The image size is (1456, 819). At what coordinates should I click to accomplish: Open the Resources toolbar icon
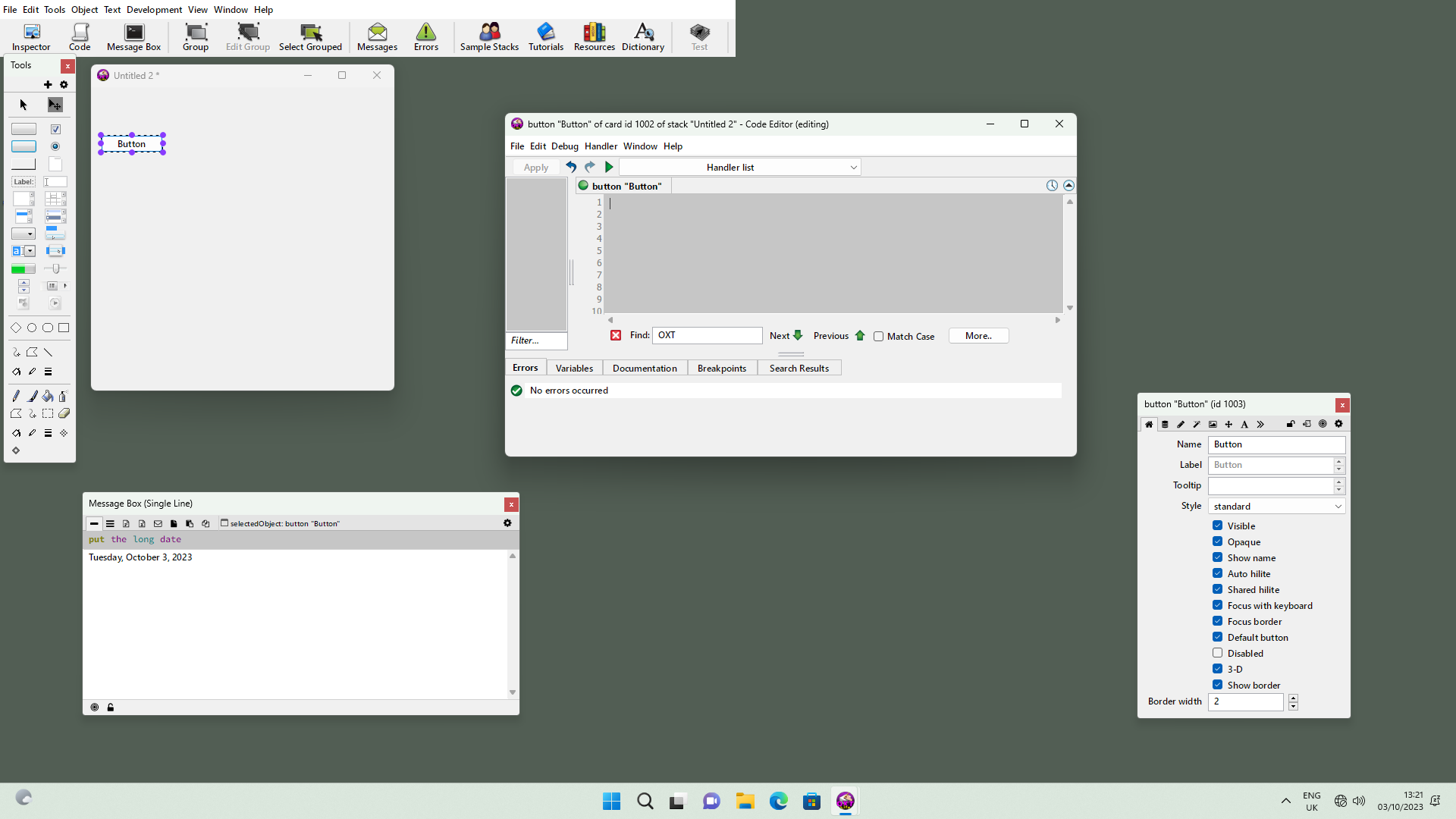(x=595, y=37)
